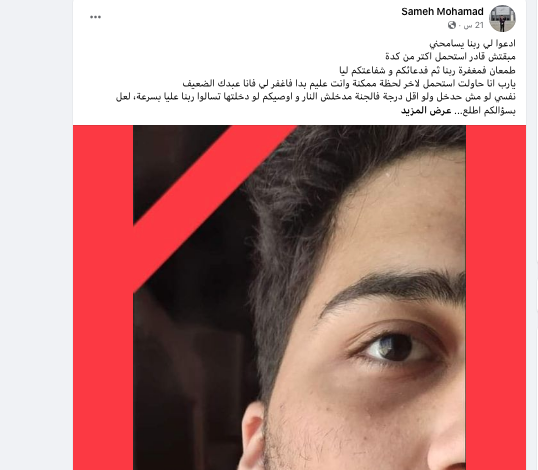This screenshot has height=470, width=538.
Task: Click the public globe privacy icon
Action: [x=452, y=25]
